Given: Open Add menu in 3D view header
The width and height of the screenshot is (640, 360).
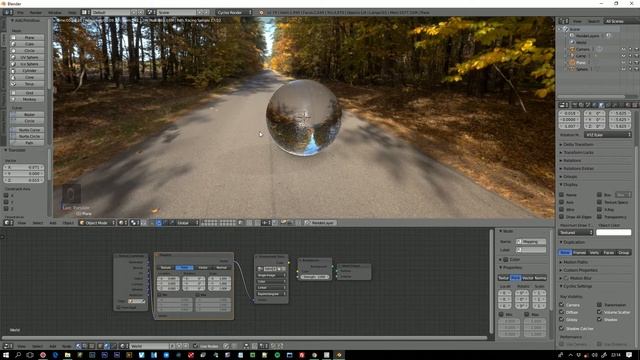Looking at the screenshot, I should 53,223.
